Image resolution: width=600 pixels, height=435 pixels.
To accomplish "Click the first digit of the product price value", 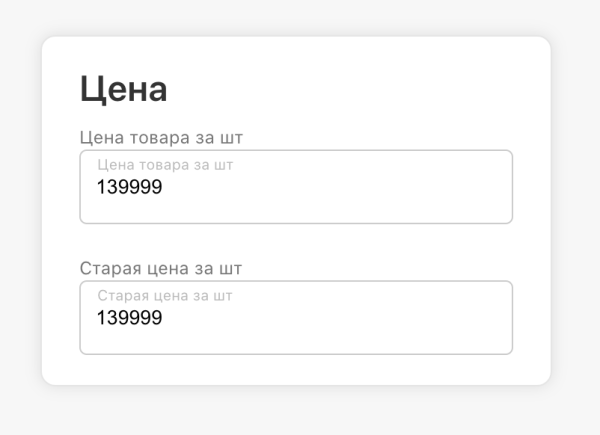I will [x=101, y=187].
